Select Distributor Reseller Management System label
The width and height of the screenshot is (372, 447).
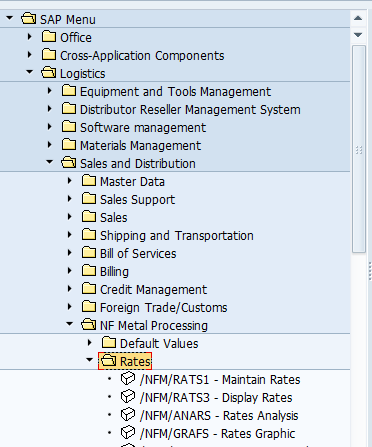190,110
